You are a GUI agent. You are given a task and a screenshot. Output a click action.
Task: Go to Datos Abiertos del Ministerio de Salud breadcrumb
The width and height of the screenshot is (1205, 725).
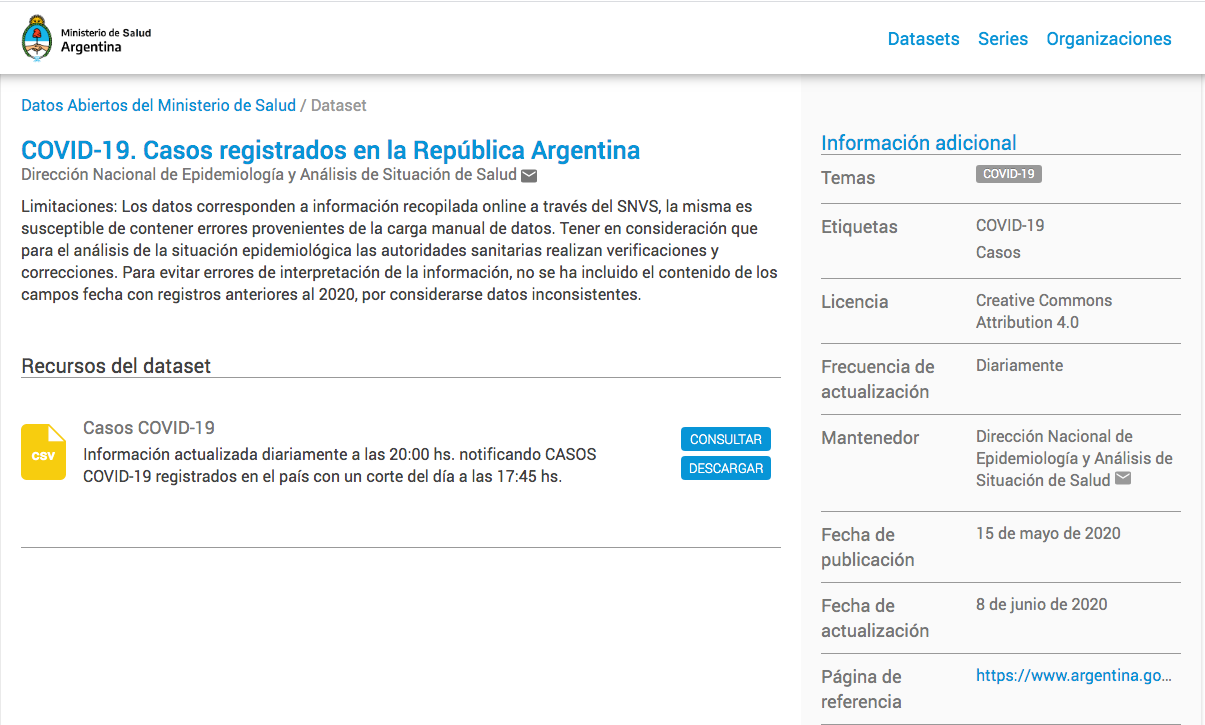(158, 105)
